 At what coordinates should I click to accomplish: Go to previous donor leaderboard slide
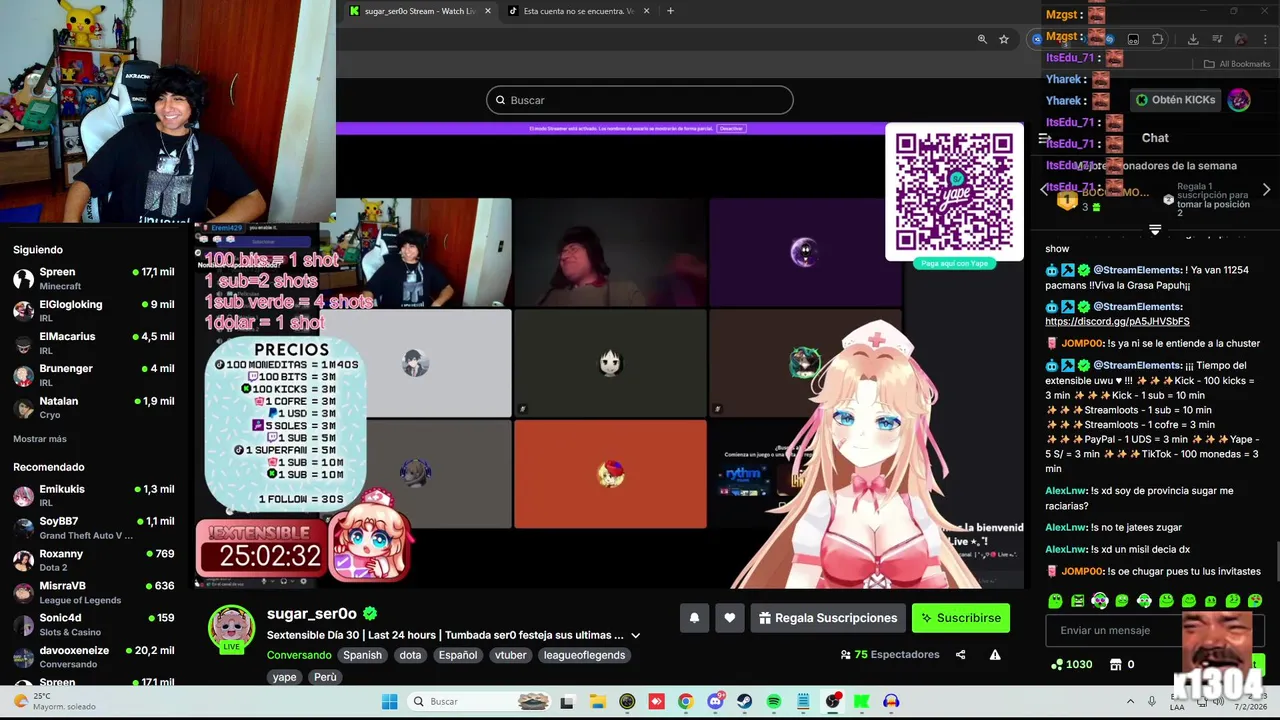(x=1044, y=189)
